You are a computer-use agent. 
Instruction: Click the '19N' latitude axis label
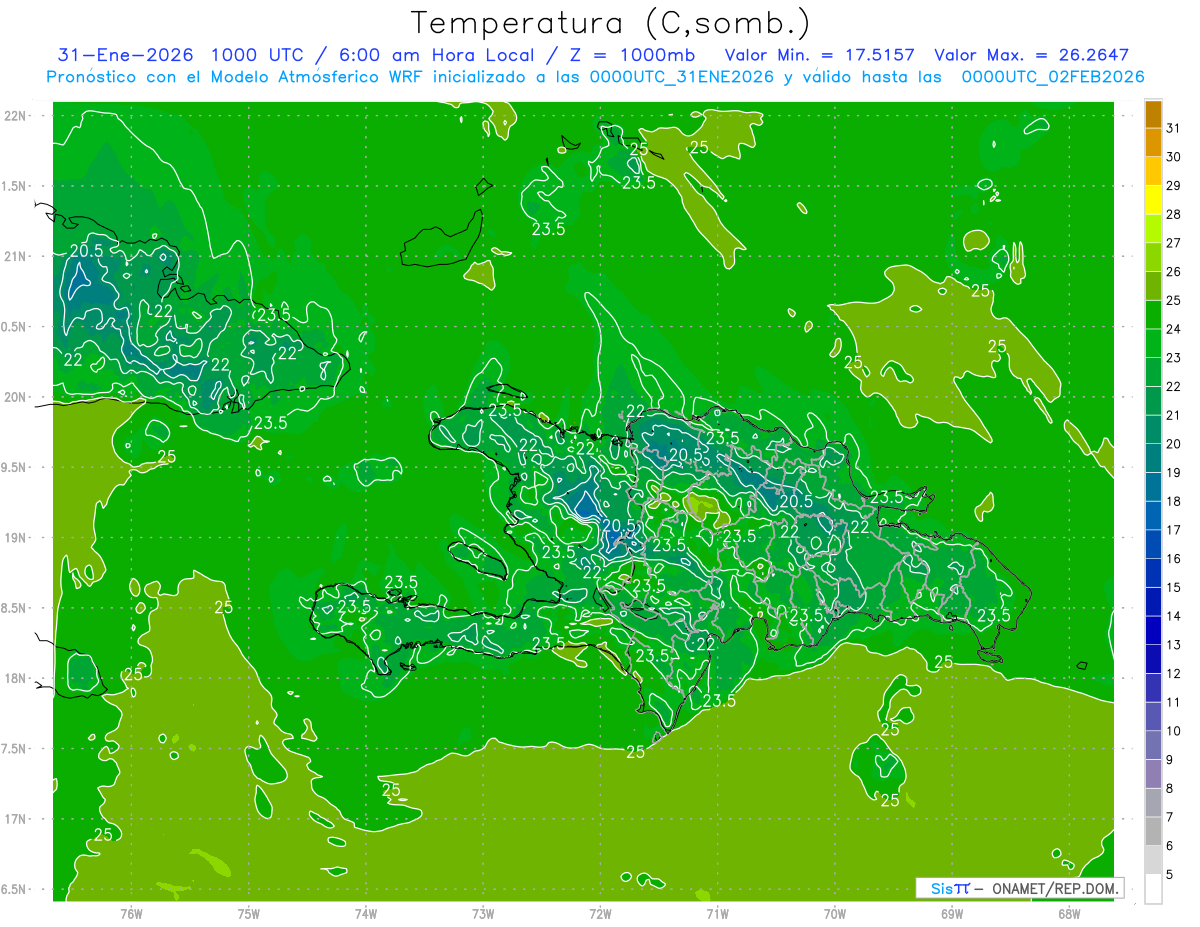coord(15,538)
